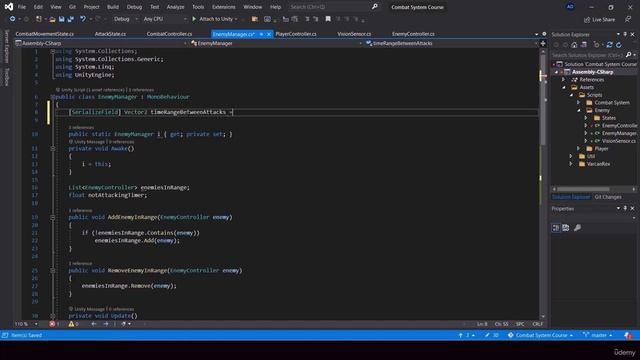This screenshot has height=360, width=640.
Task: Click the Combat System Course repository button
Action: pos(540,335)
